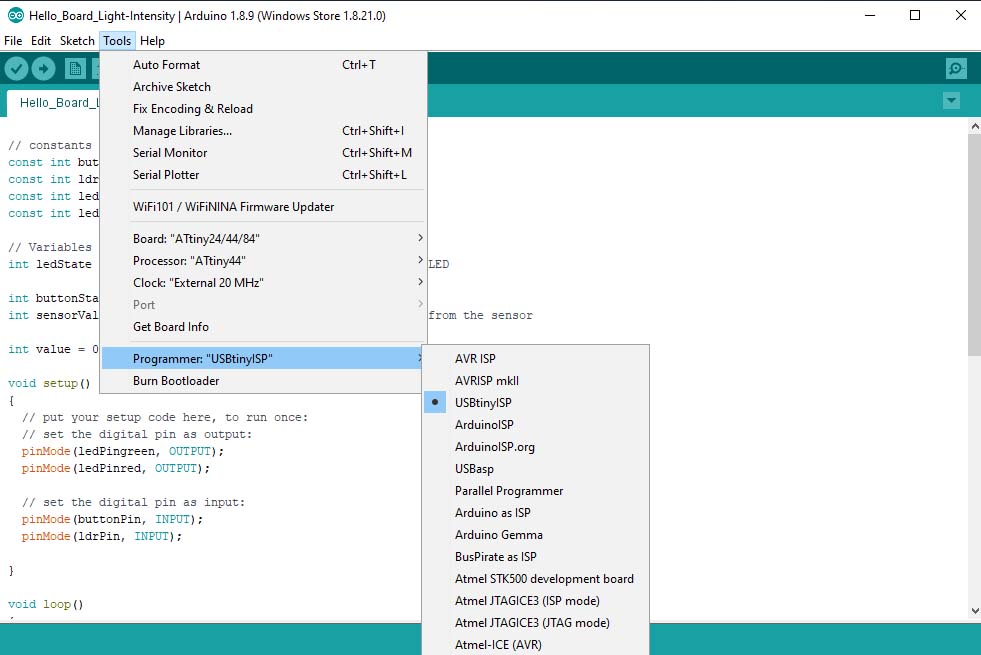Click the editor scrollbar up arrow
Screen dimensions: 981x655
(974, 126)
